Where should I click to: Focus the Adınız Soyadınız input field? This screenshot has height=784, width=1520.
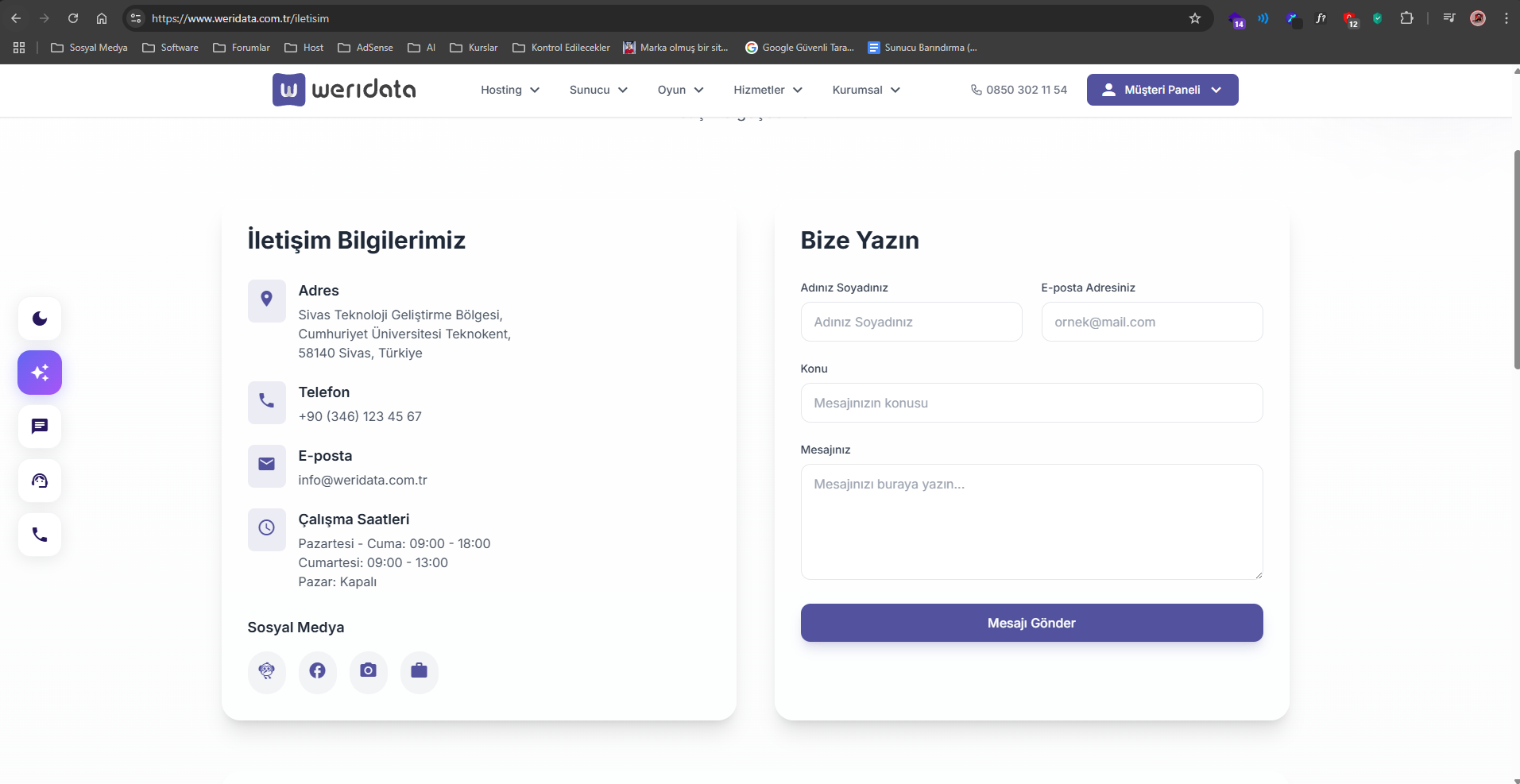click(x=911, y=322)
